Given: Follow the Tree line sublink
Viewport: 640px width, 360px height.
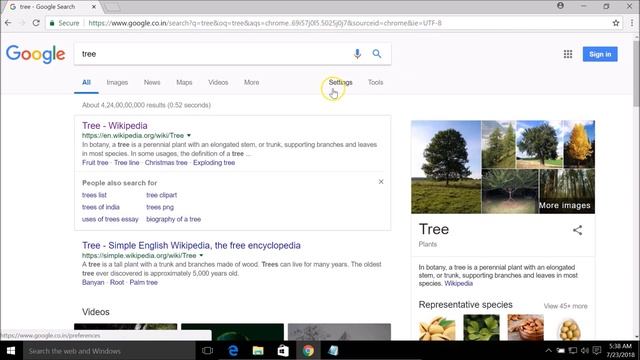Looking at the screenshot, I should click(127, 162).
